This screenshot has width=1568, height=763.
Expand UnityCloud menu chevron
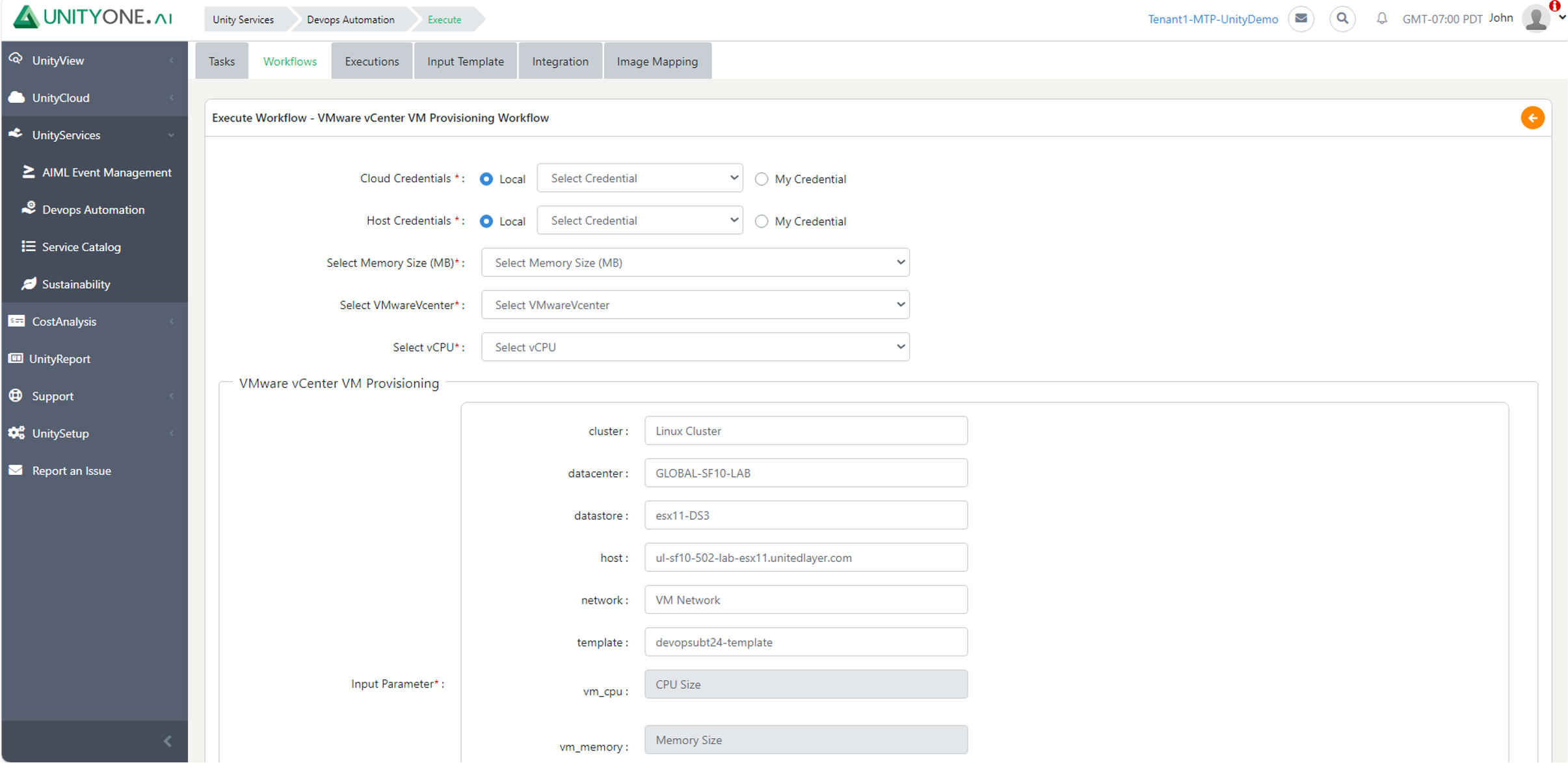(172, 98)
